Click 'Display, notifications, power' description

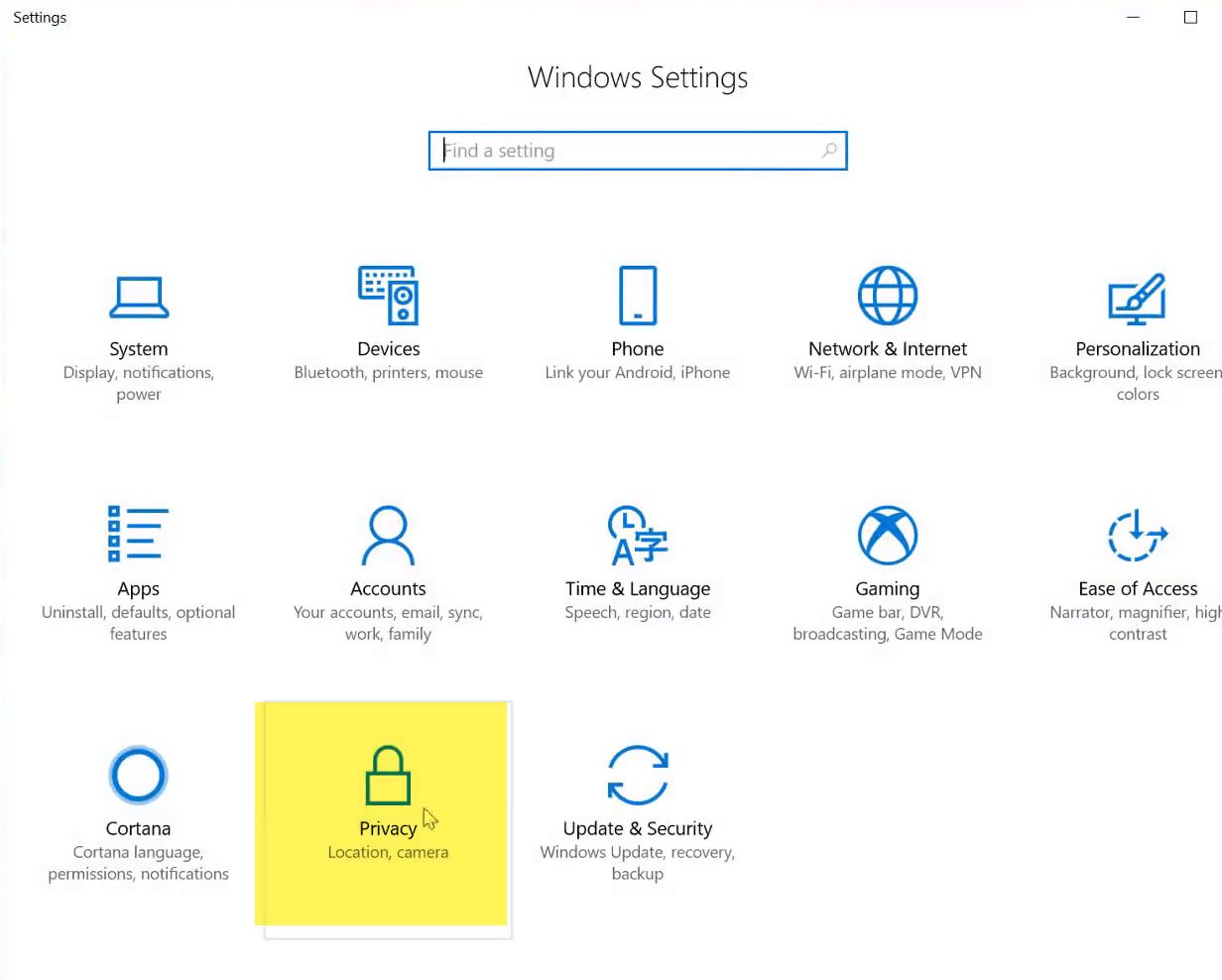click(x=139, y=384)
